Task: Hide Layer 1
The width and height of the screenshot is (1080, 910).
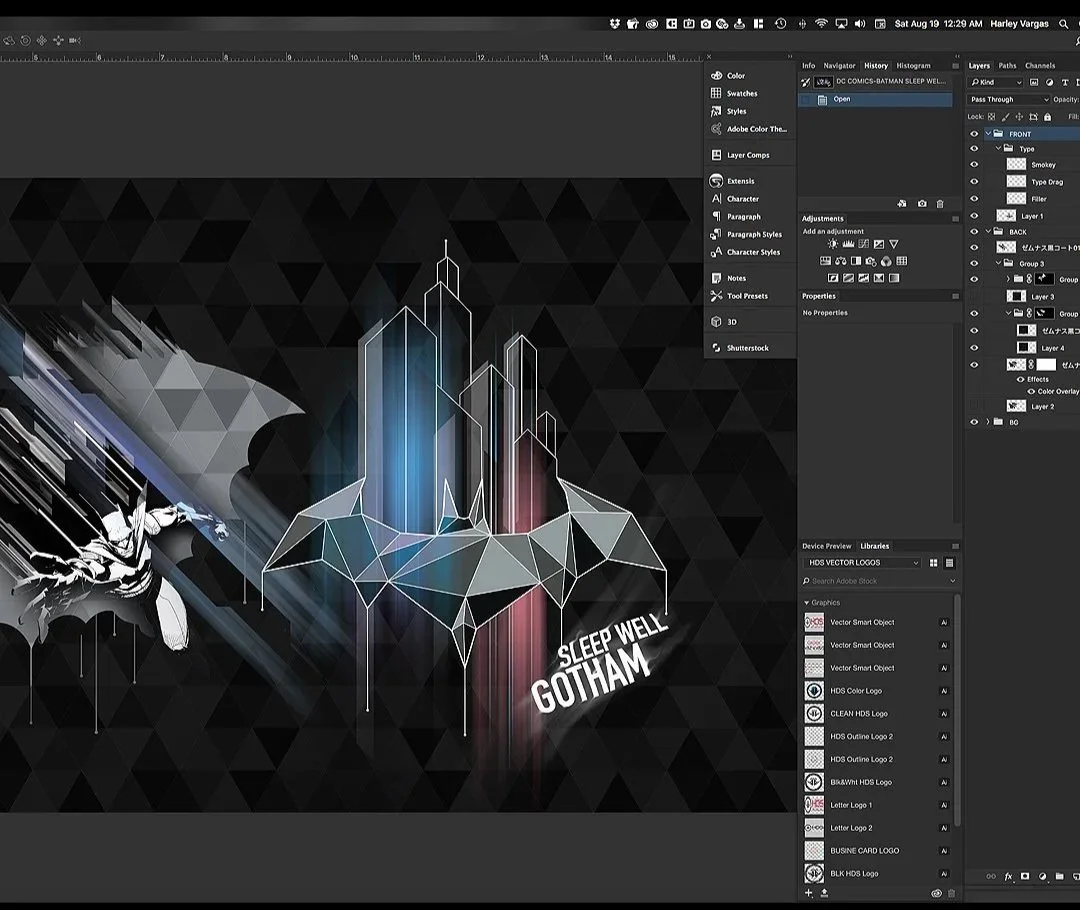Action: tap(974, 216)
